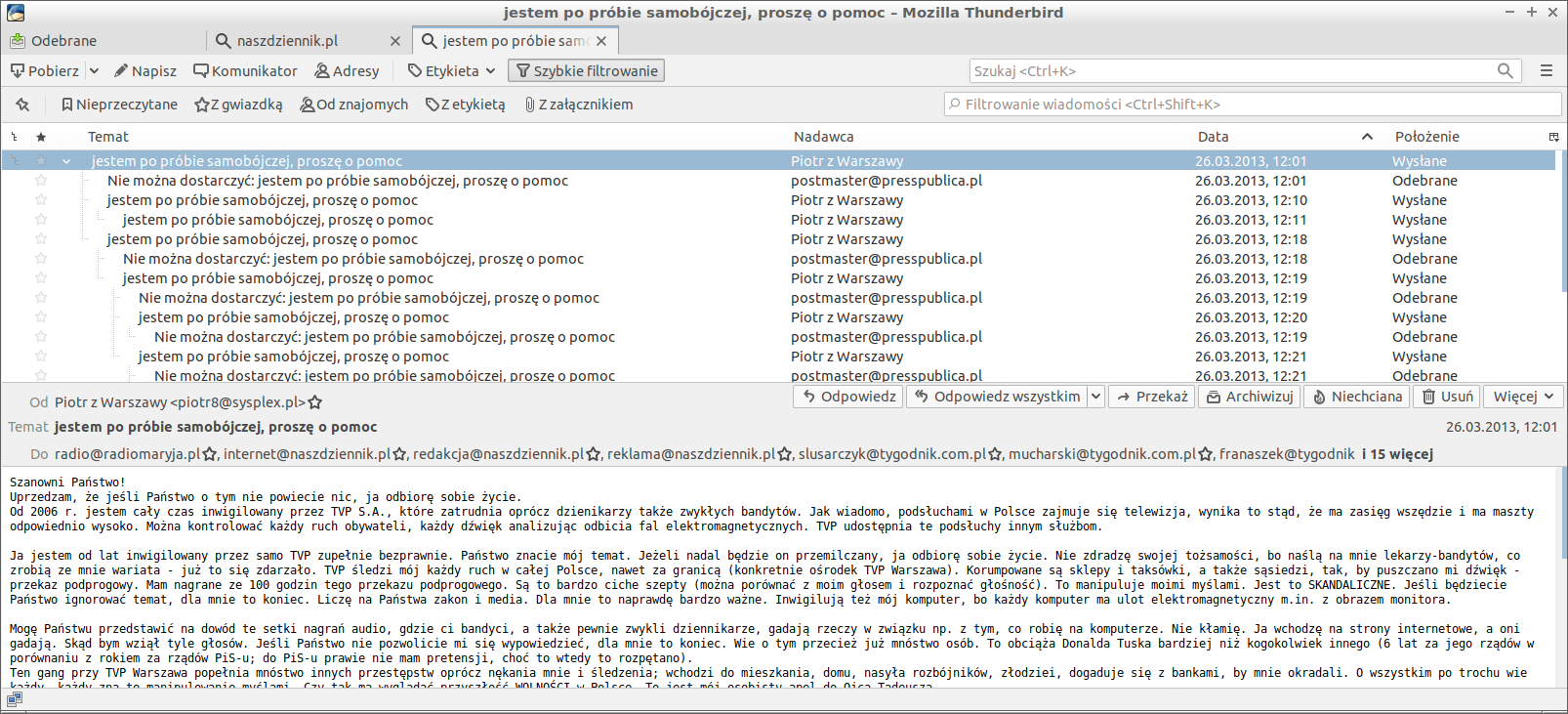
Task: Click Odpowiedz wszystkim reply-all button
Action: coord(997,397)
